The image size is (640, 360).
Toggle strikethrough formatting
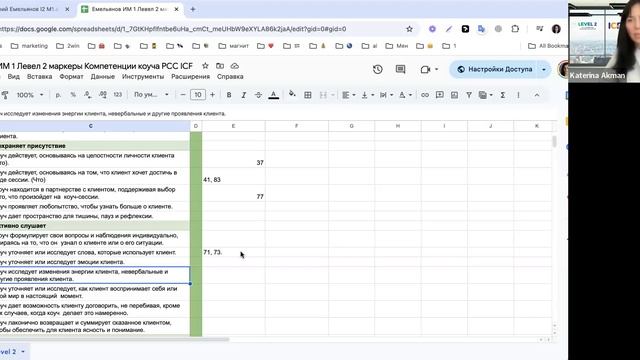(258, 95)
